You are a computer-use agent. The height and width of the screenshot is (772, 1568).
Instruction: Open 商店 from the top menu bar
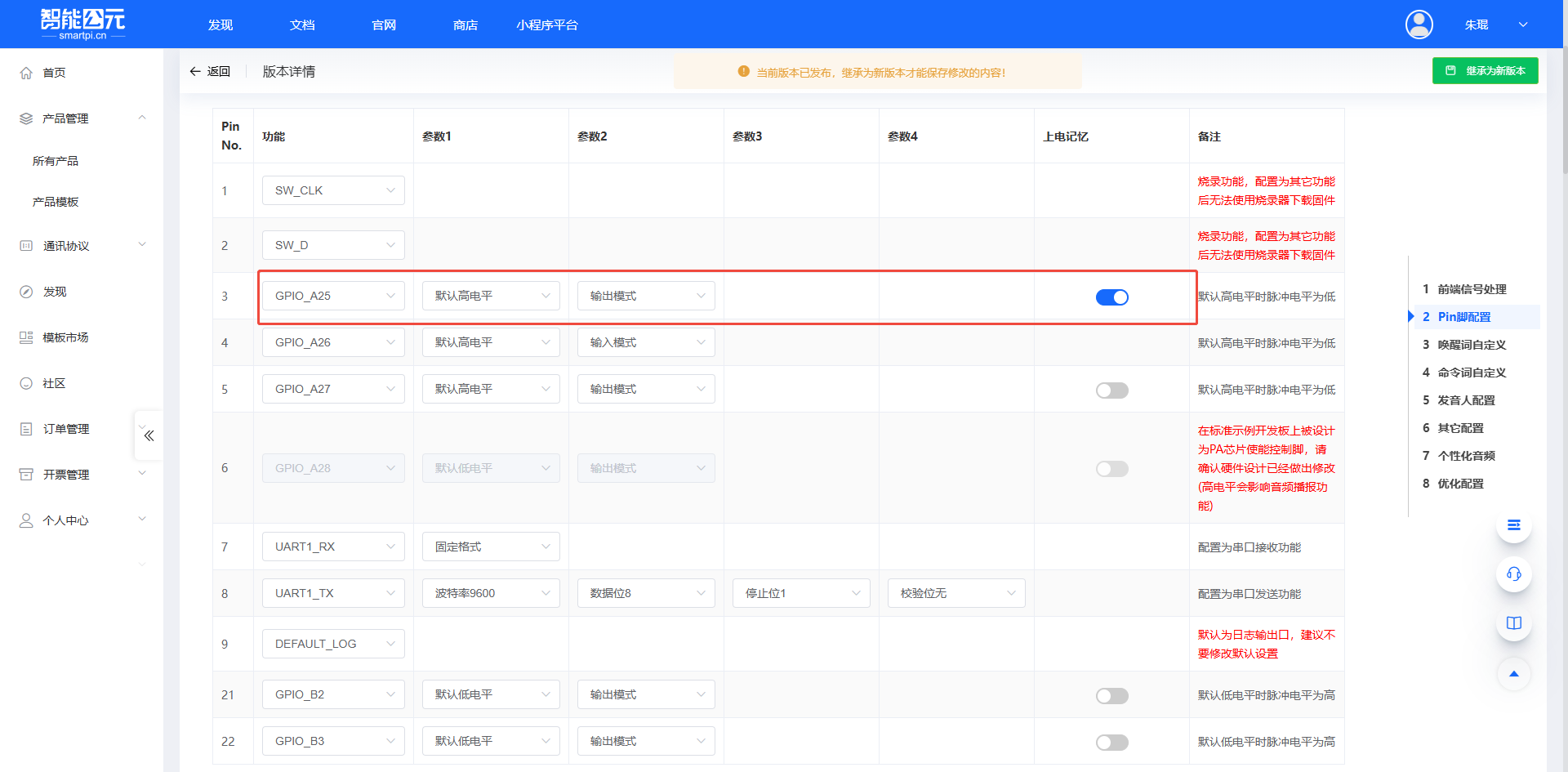[x=465, y=25]
